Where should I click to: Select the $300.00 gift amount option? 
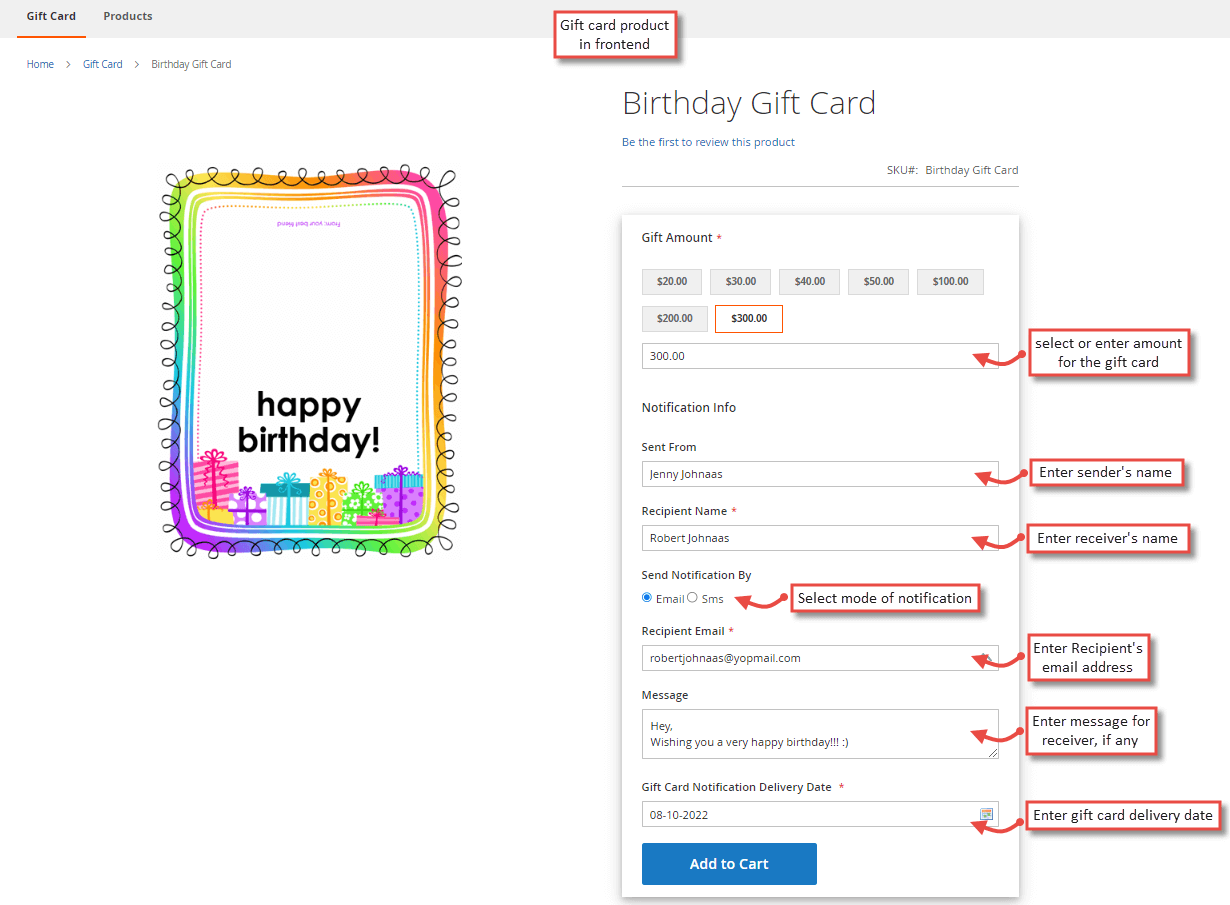tap(749, 318)
